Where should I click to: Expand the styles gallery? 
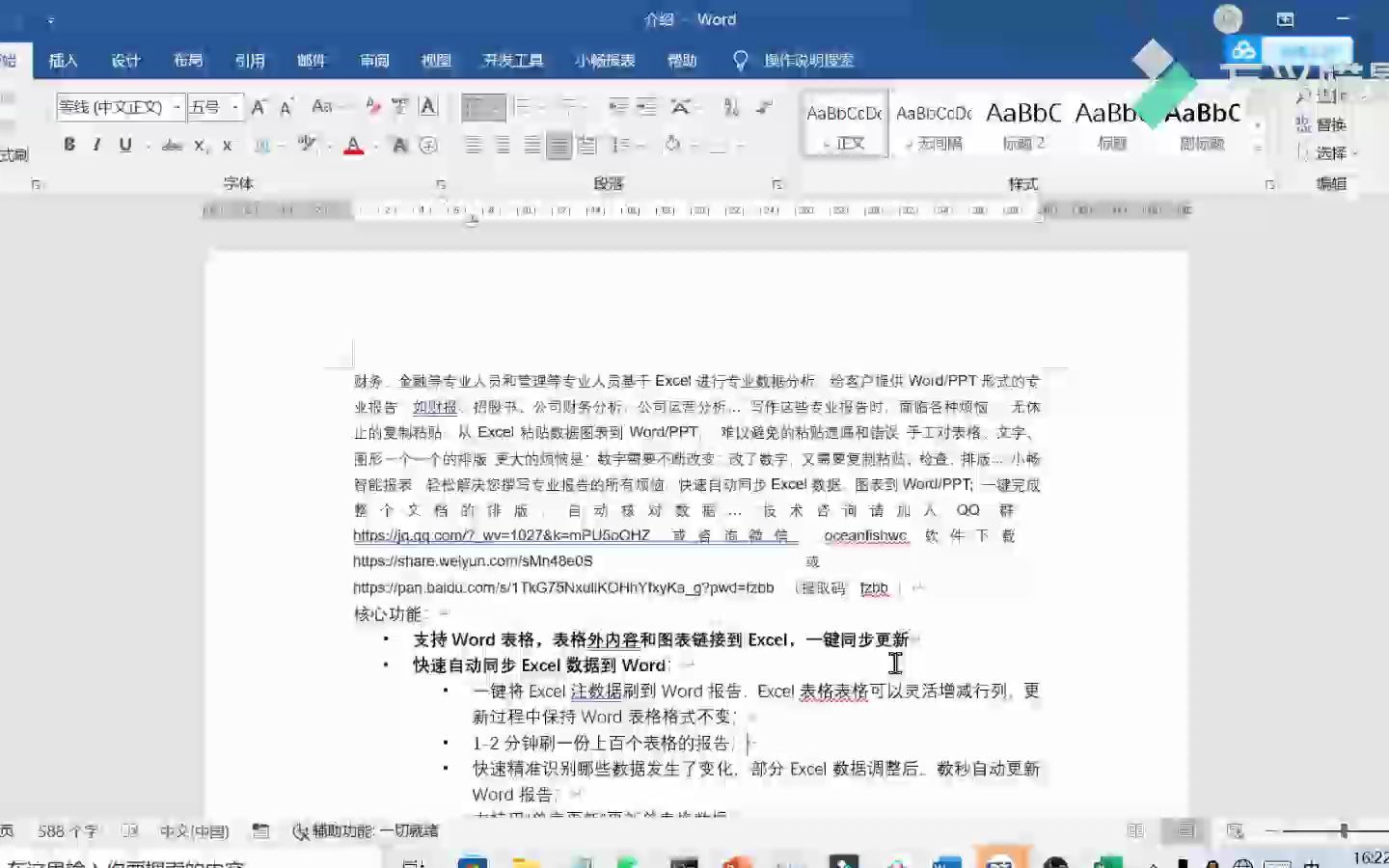click(1258, 149)
